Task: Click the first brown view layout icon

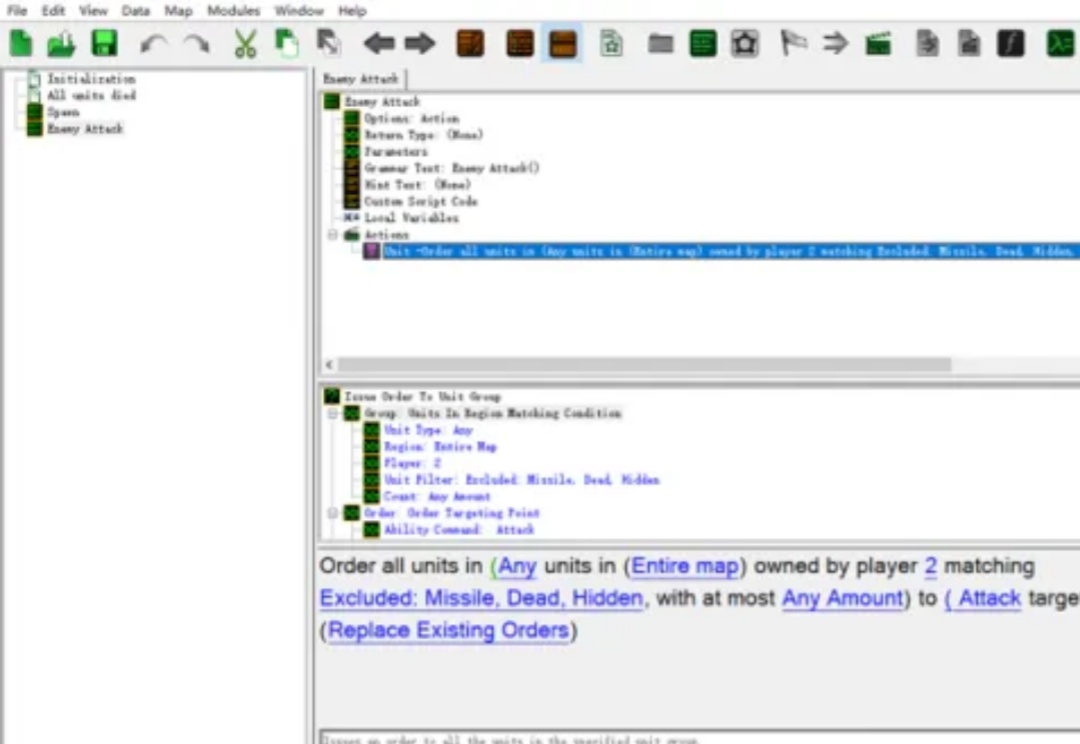Action: (470, 43)
